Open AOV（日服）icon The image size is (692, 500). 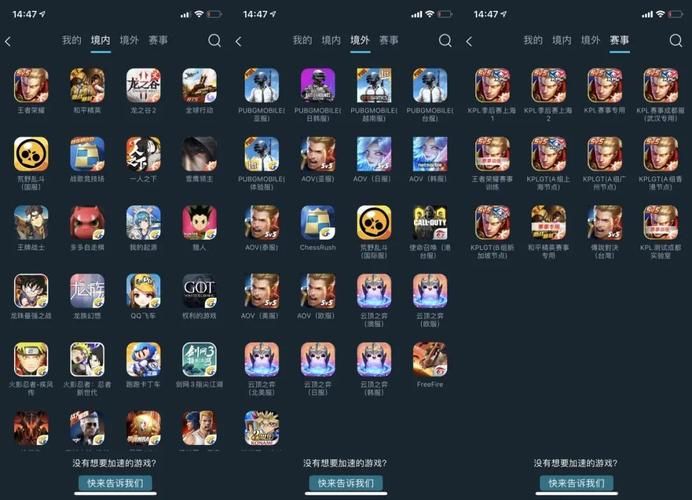374,154
